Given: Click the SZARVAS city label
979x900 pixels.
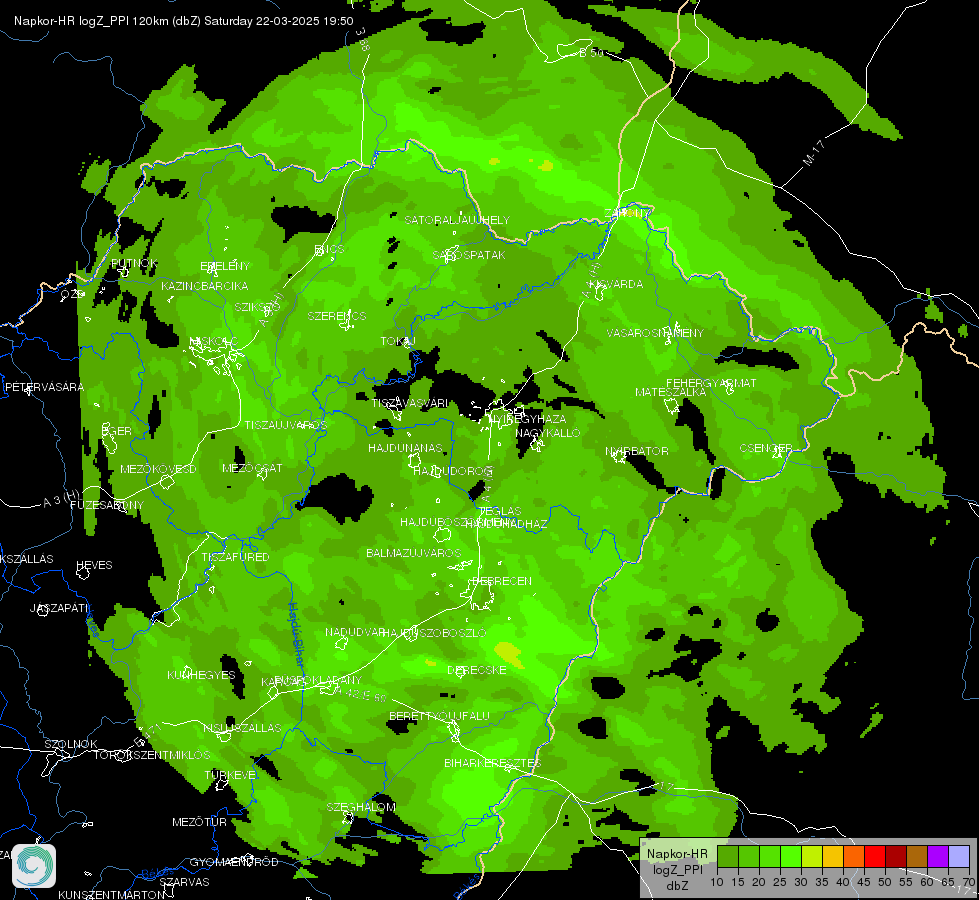Looking at the screenshot, I should point(184,882).
